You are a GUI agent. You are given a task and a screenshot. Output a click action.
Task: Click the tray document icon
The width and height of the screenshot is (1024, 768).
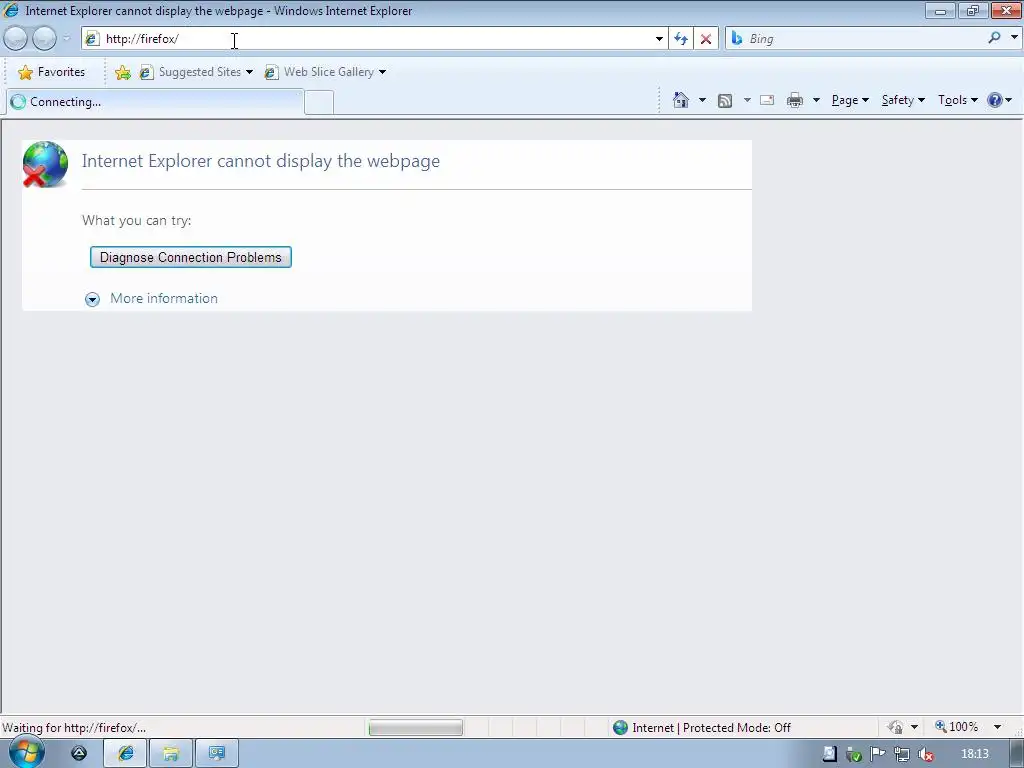[x=829, y=754]
